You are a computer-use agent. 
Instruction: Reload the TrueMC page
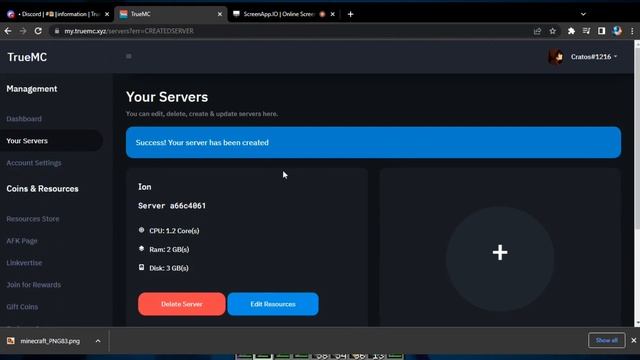point(38,31)
